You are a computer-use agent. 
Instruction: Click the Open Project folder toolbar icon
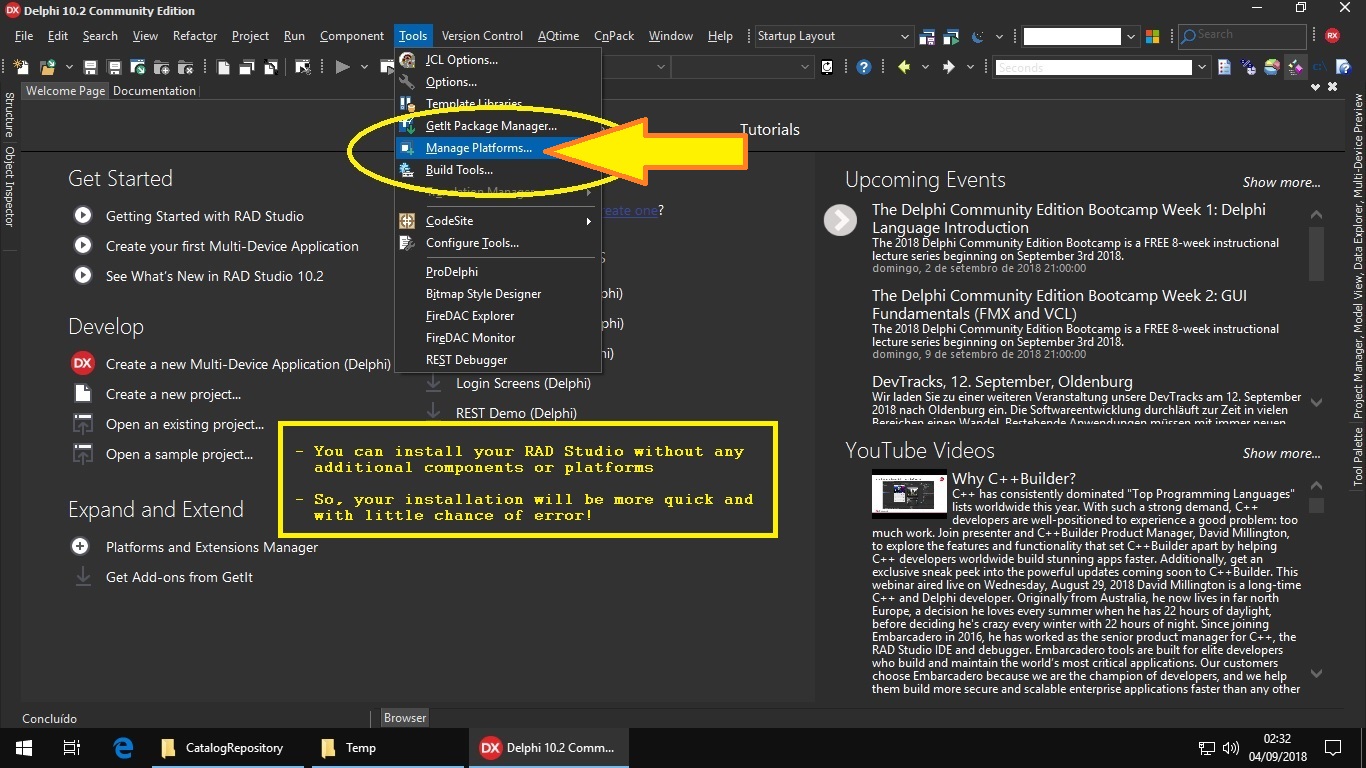coord(47,67)
